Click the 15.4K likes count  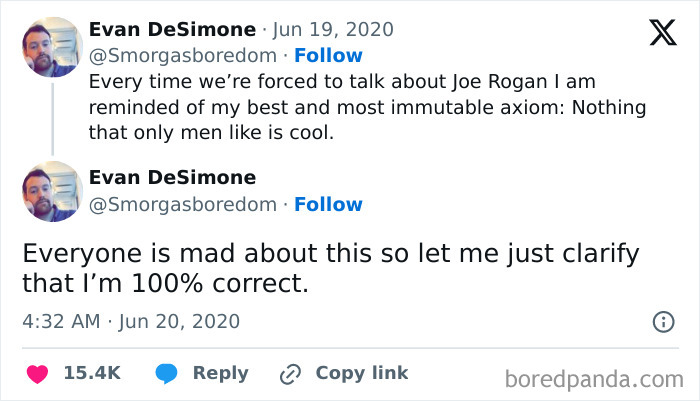[x=92, y=373]
